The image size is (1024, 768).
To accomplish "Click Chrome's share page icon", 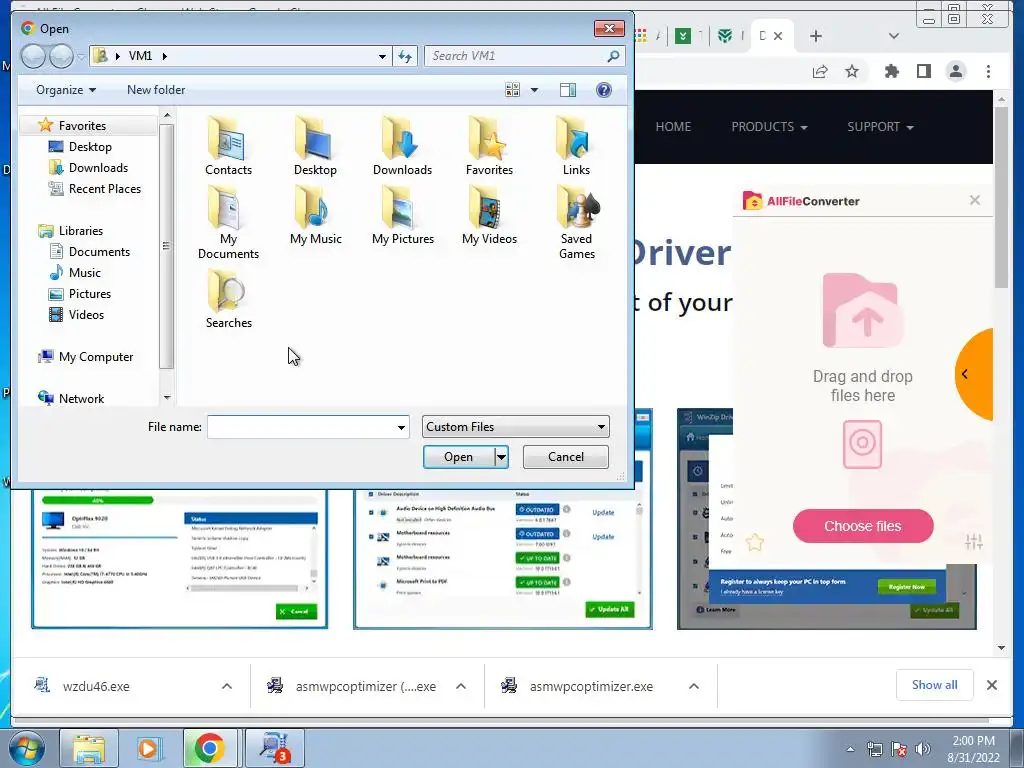I will (820, 71).
